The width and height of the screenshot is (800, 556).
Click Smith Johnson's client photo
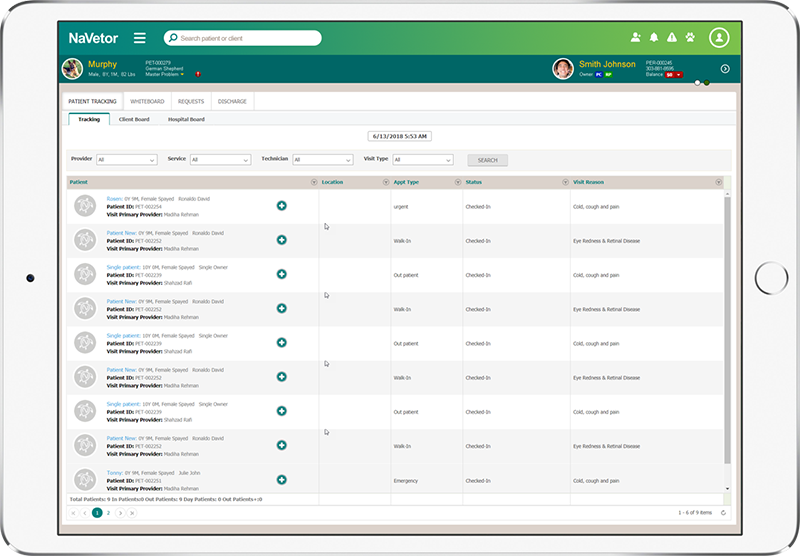coord(563,69)
